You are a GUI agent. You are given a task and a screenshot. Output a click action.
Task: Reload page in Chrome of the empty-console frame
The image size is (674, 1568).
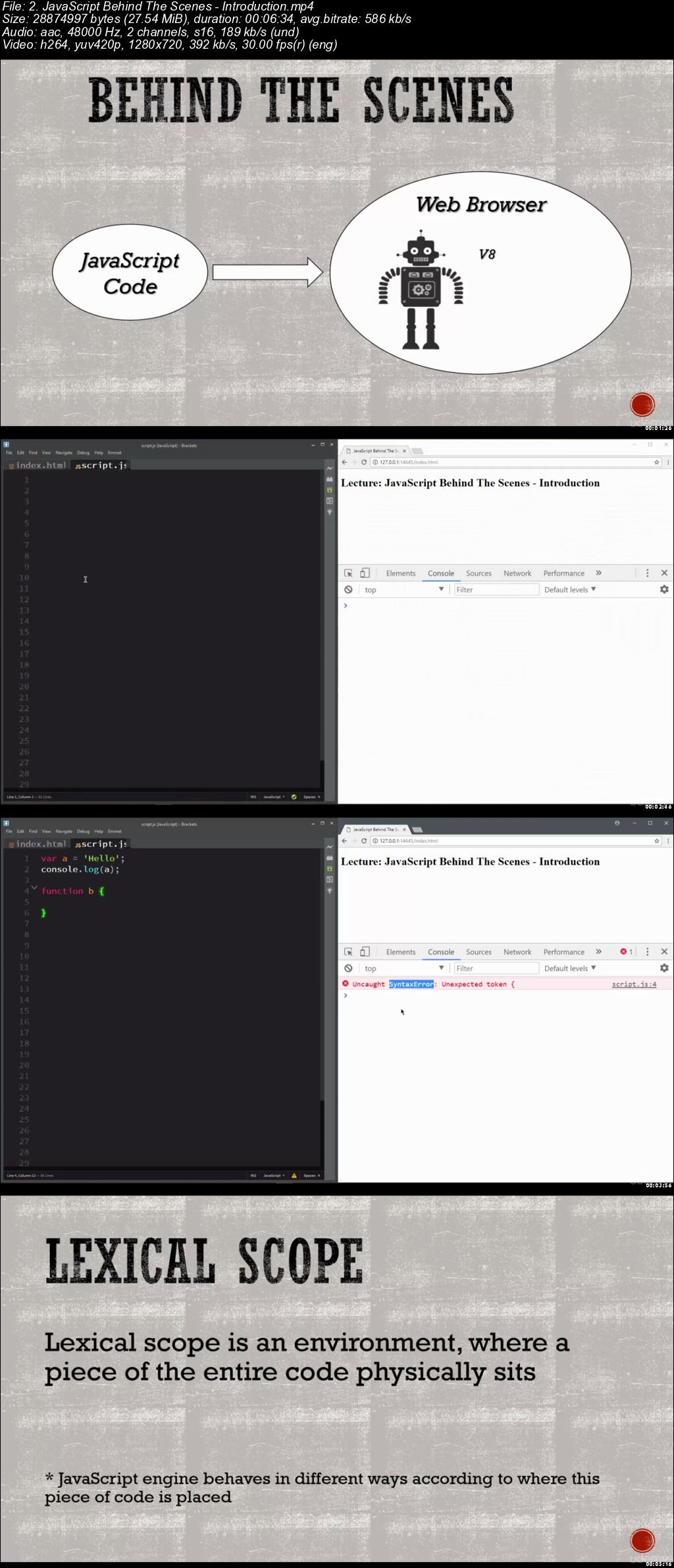[x=363, y=462]
